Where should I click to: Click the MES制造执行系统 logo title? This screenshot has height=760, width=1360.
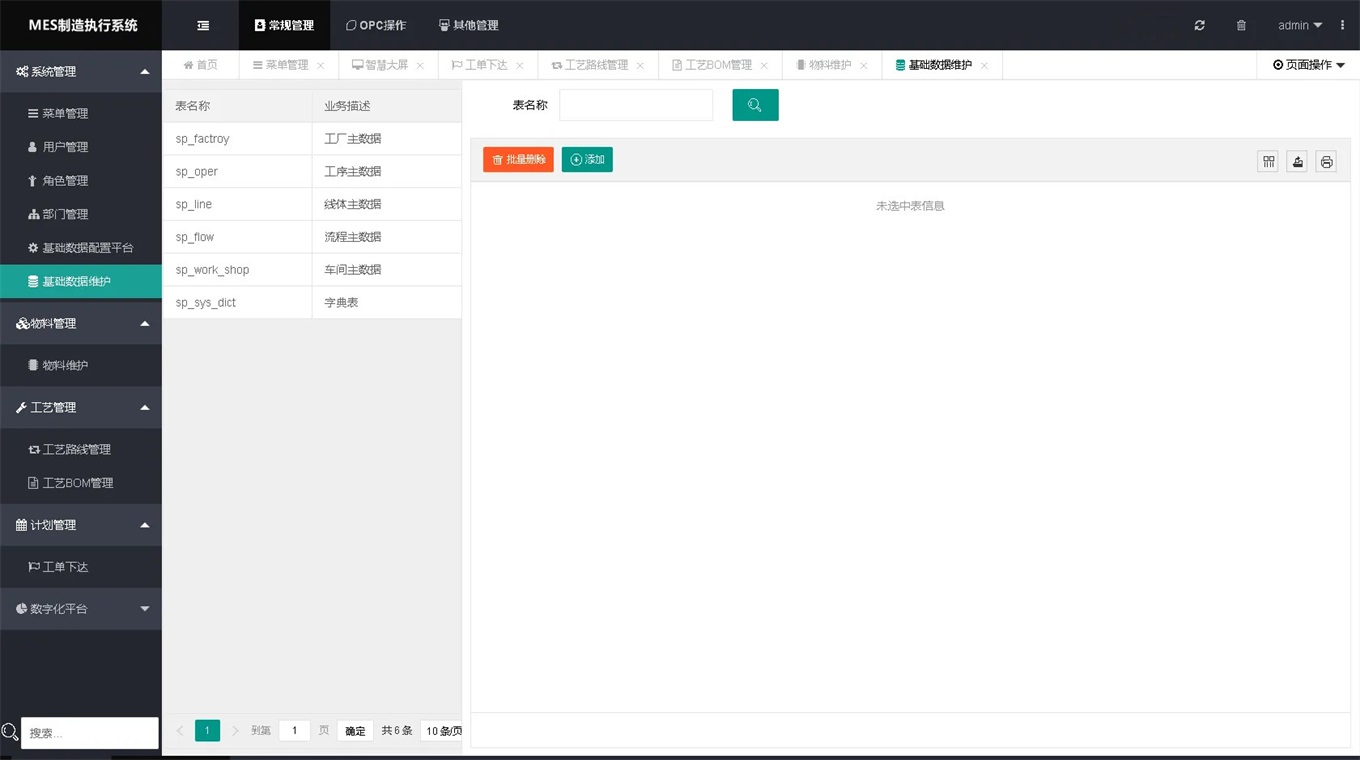tap(83, 25)
